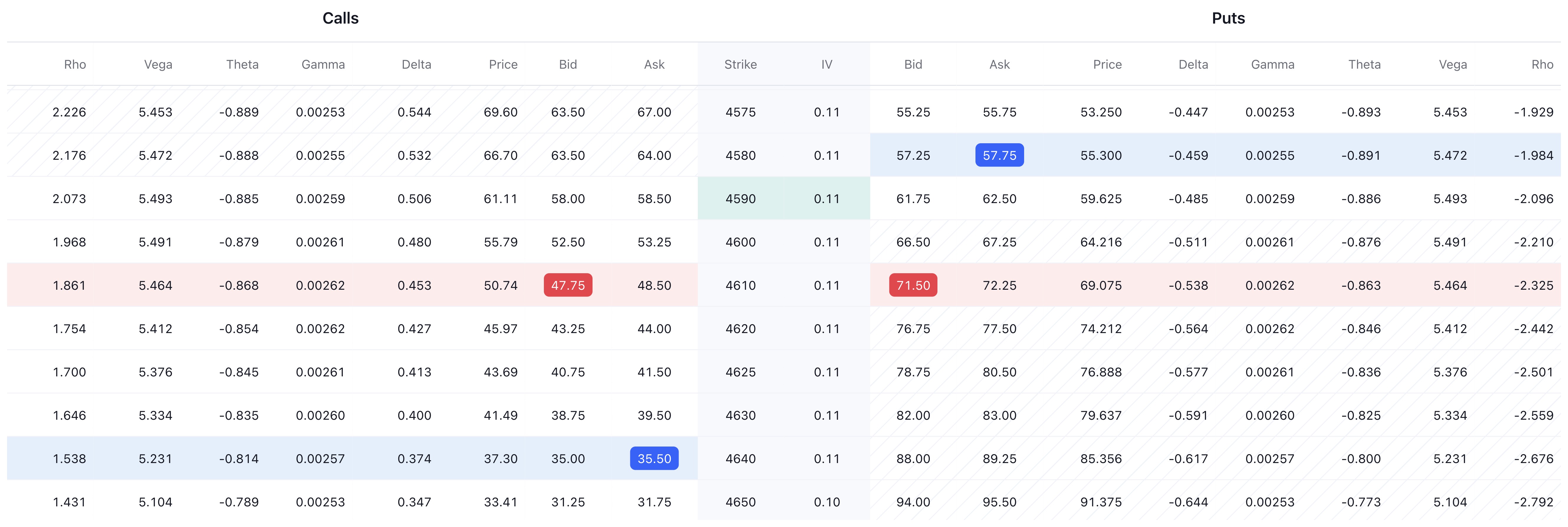Select the 4590 strike cell
Screen dimensions: 1568x527
tap(740, 199)
